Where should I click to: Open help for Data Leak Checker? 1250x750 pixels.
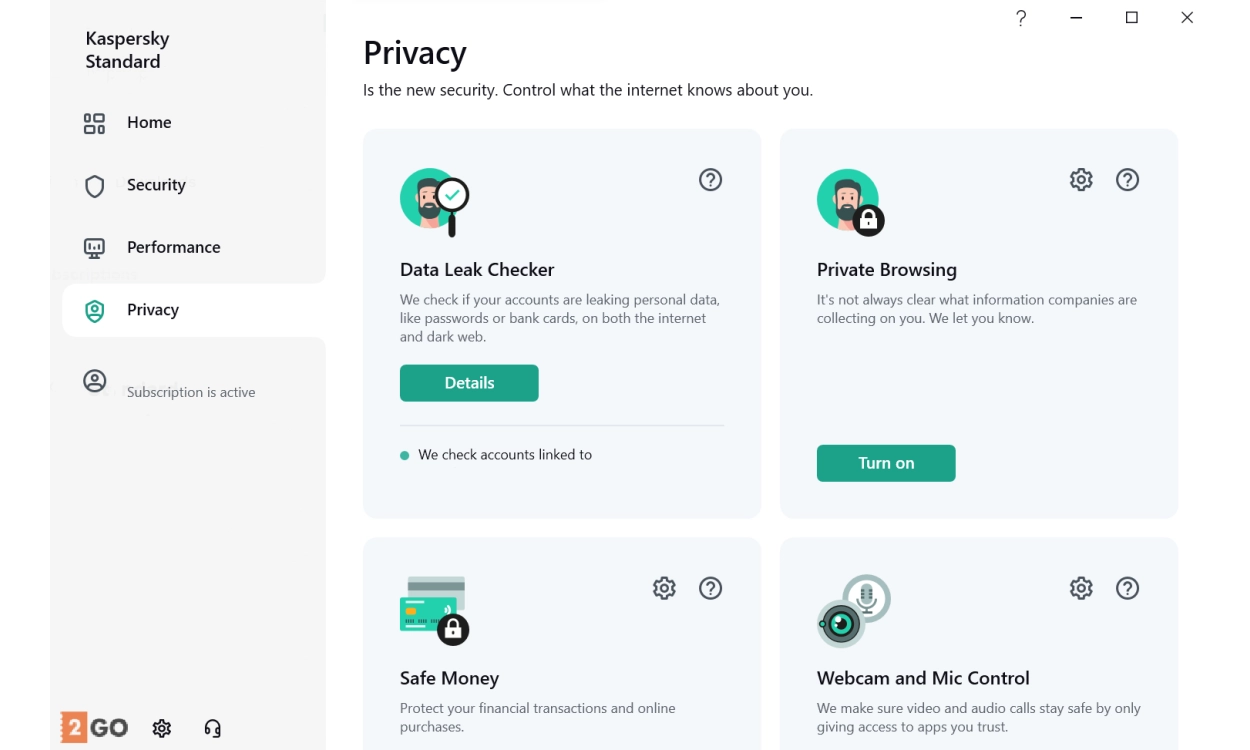[710, 180]
